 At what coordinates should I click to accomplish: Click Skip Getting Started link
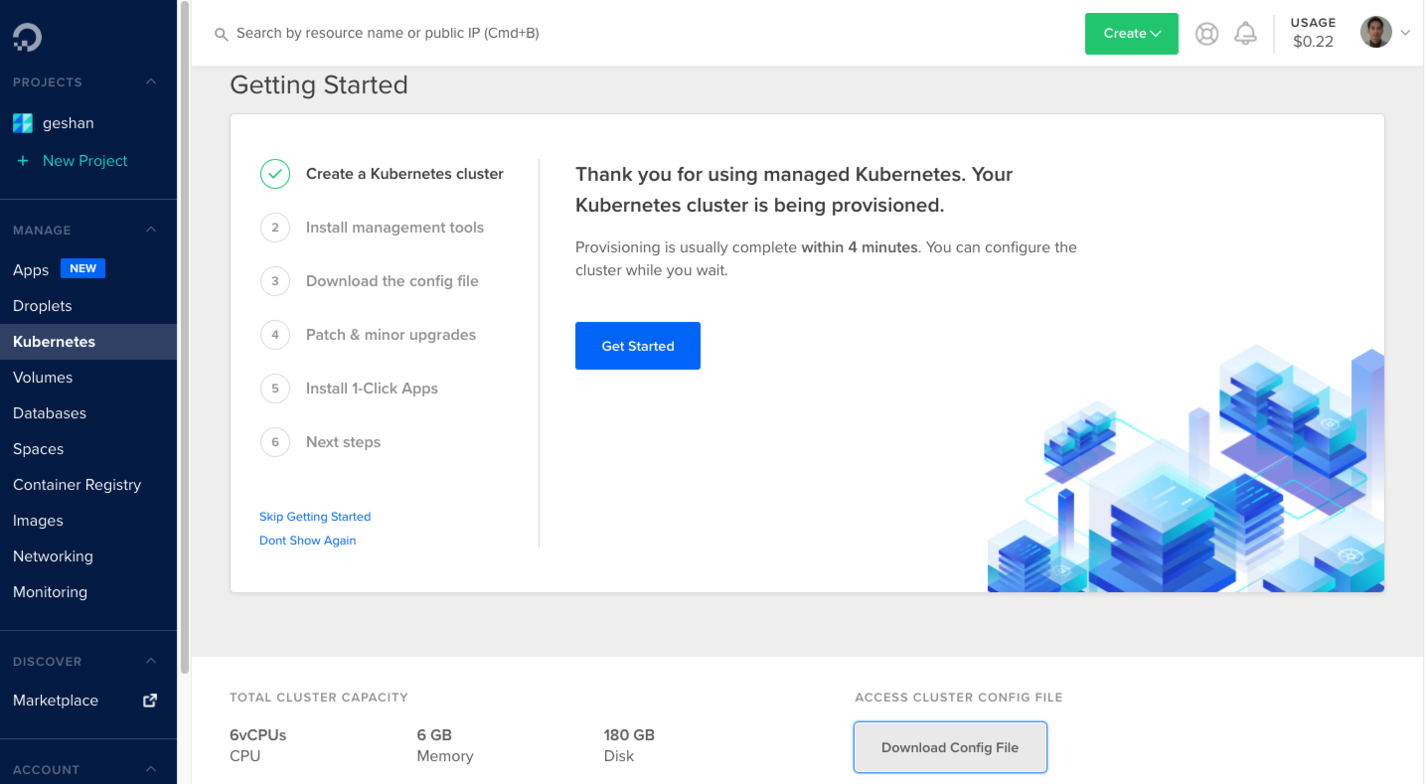coord(314,517)
